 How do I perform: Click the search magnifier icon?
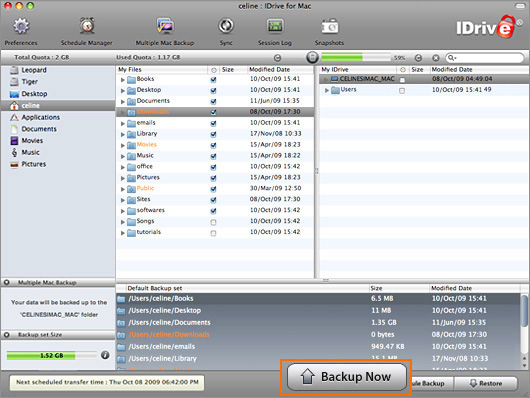pos(451,58)
